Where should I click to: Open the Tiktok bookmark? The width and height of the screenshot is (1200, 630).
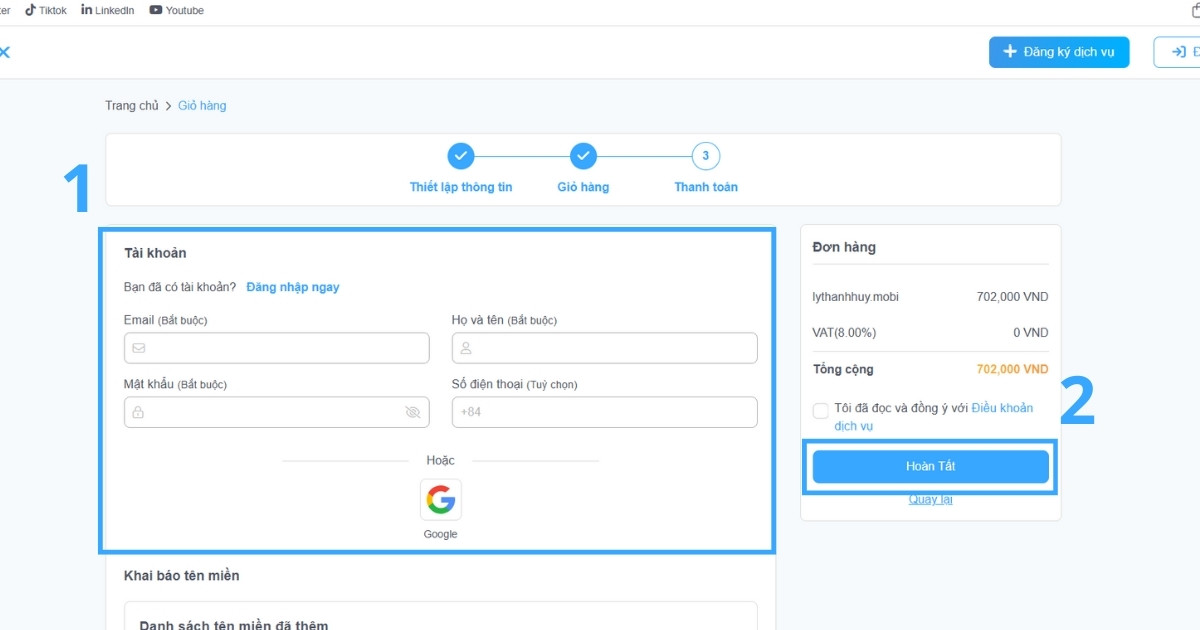click(x=46, y=10)
